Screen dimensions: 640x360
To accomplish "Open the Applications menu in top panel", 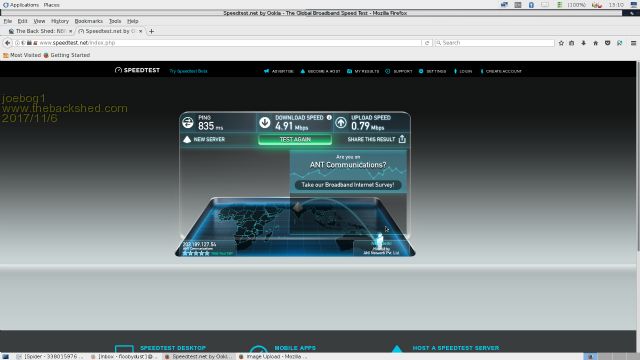I will [21, 5].
